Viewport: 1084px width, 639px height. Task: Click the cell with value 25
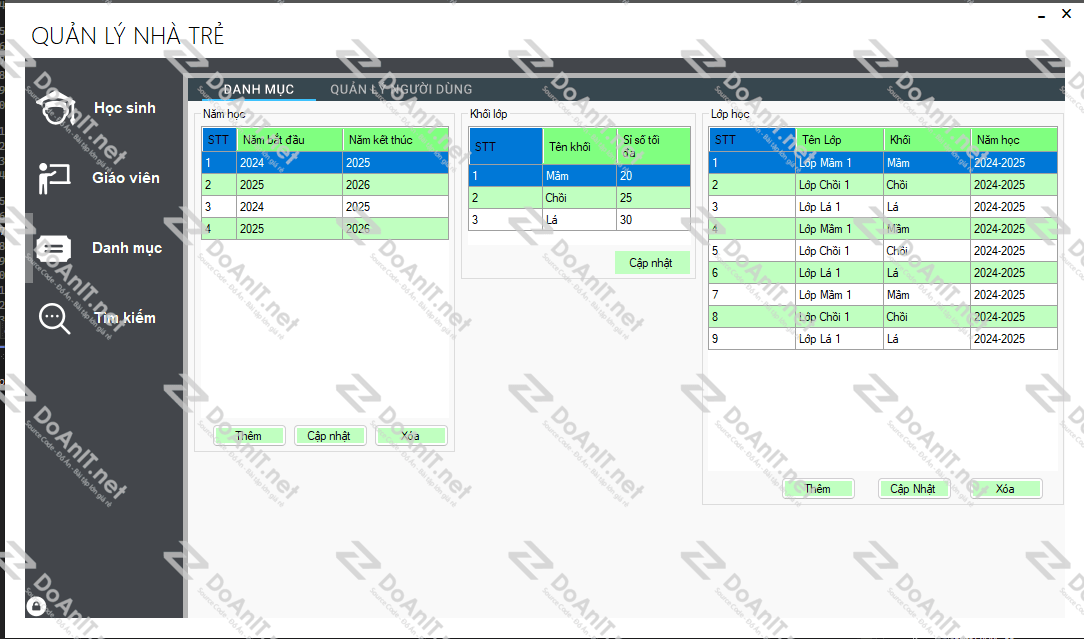point(653,198)
